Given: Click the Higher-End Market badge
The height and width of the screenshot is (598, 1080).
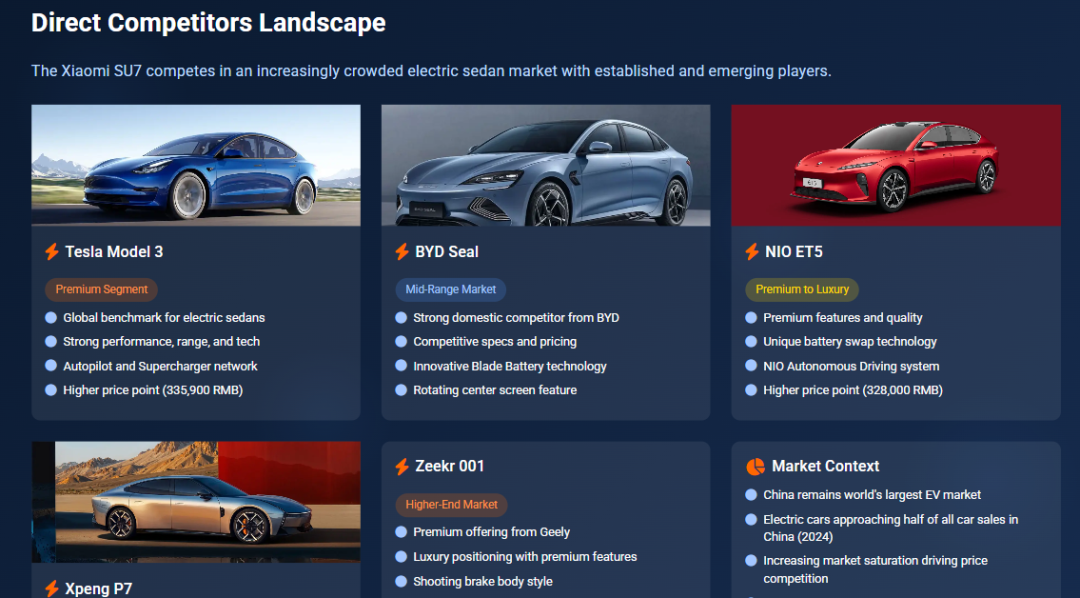Looking at the screenshot, I should tap(451, 504).
